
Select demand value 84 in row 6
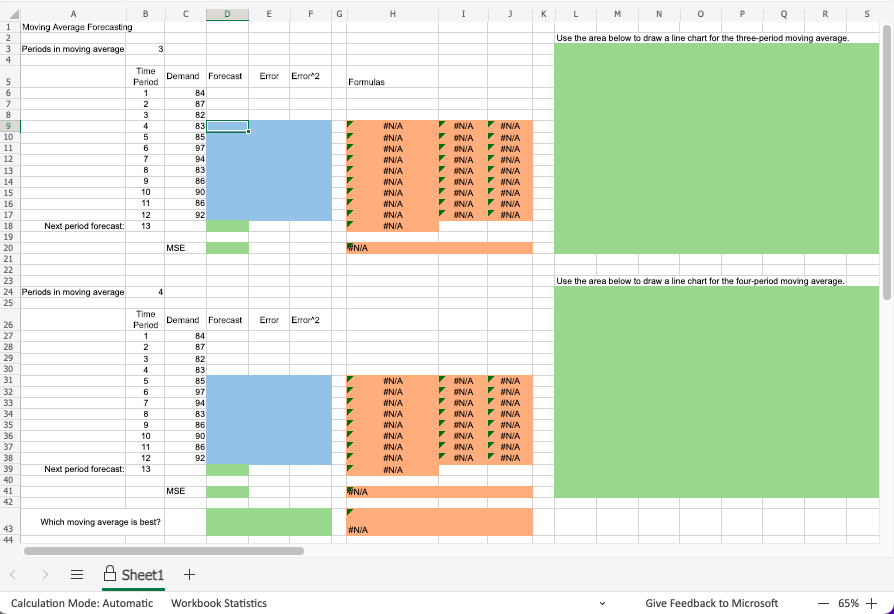tap(185, 93)
